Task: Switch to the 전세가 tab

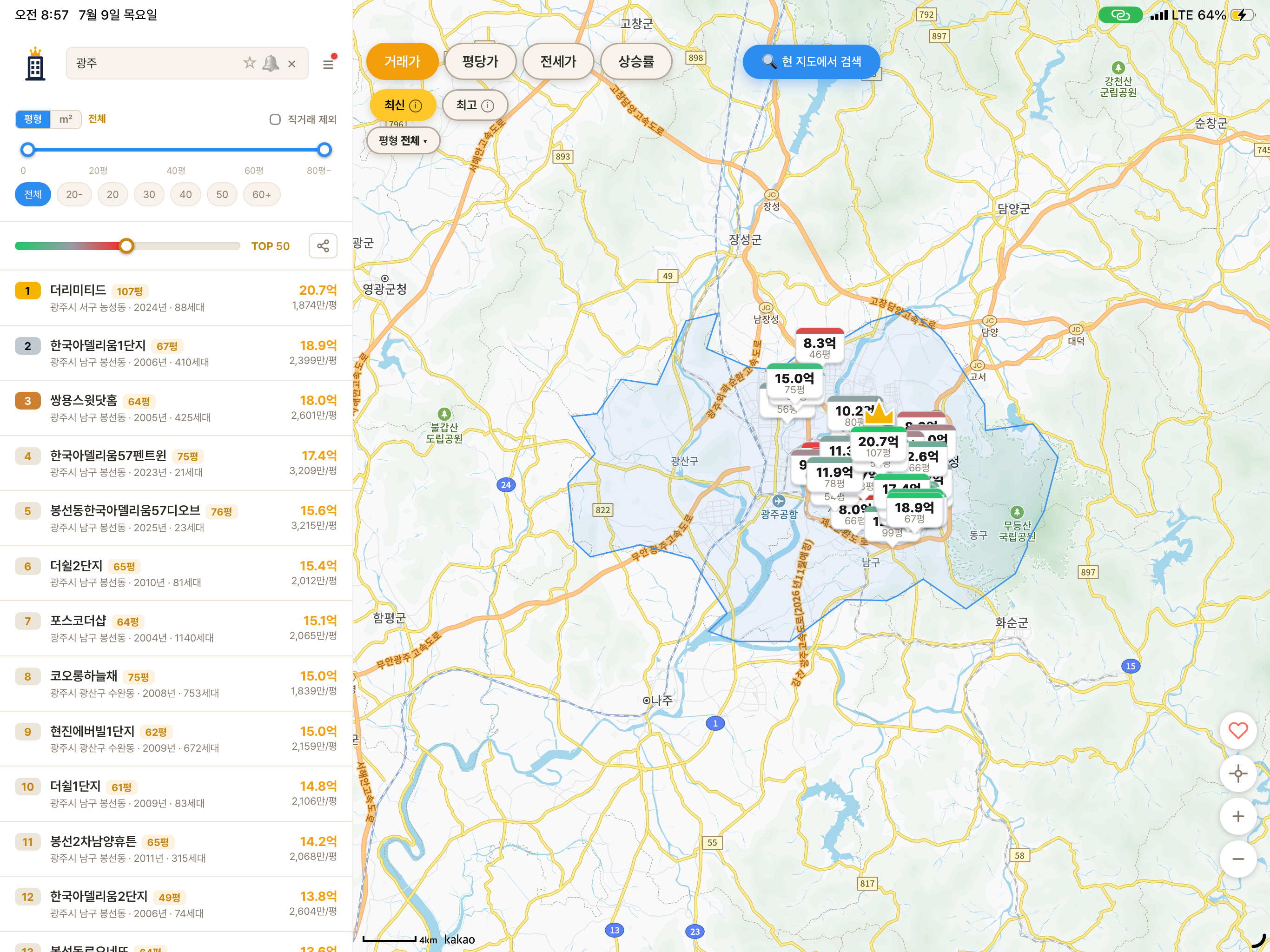Action: (558, 61)
